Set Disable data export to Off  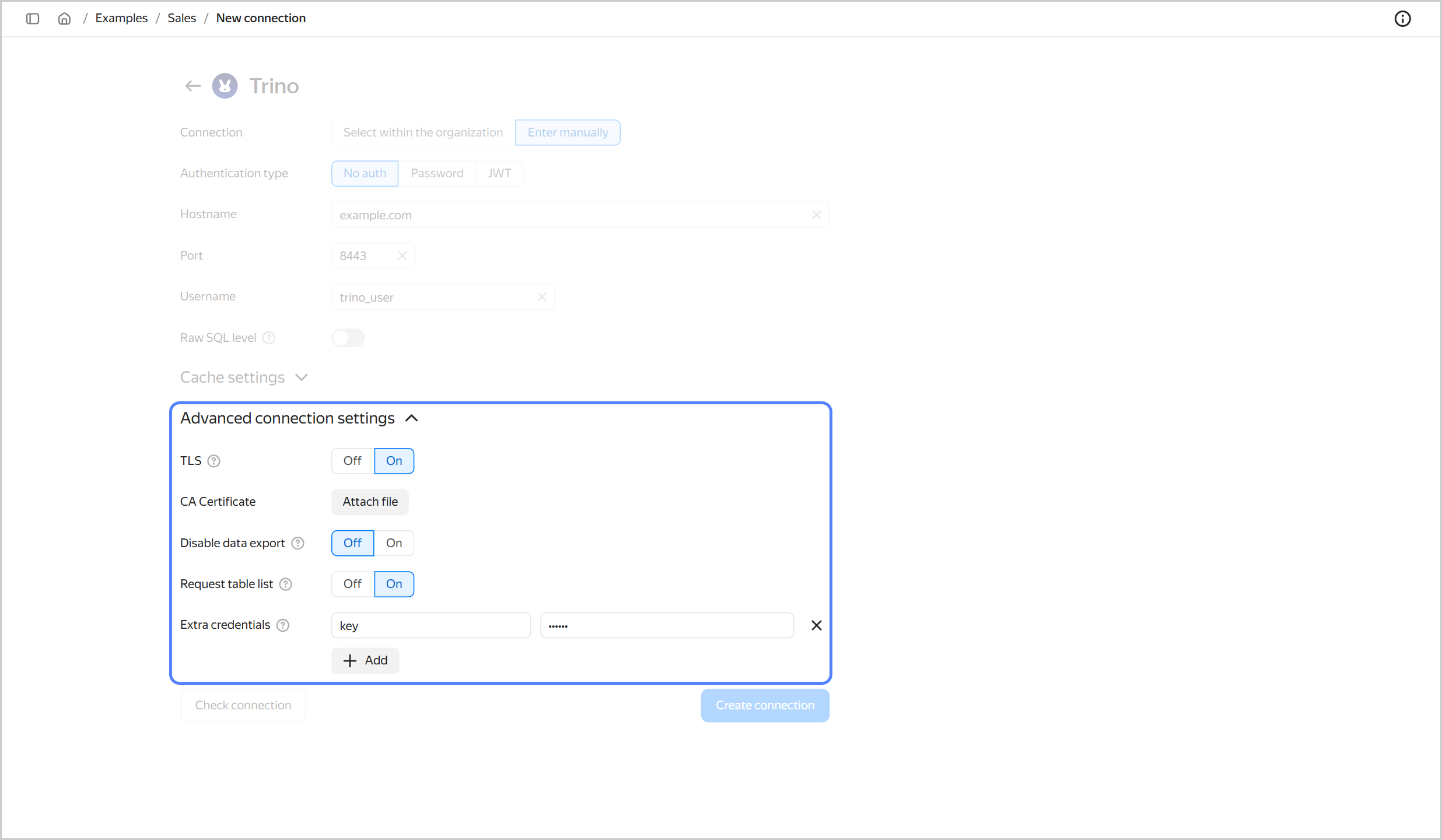[x=352, y=543]
